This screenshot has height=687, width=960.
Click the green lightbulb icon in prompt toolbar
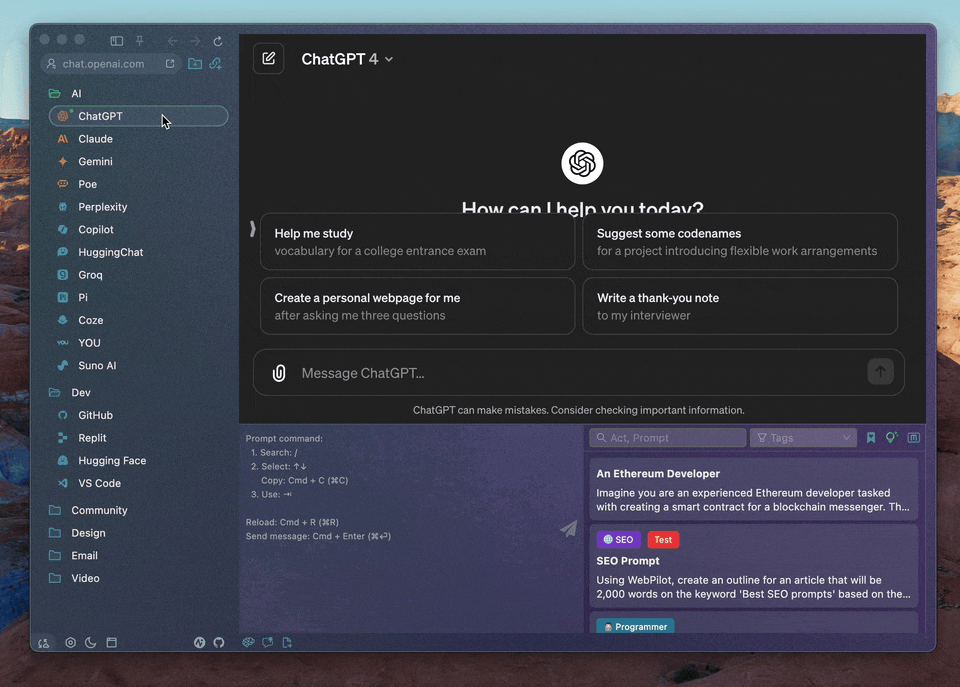(x=891, y=437)
